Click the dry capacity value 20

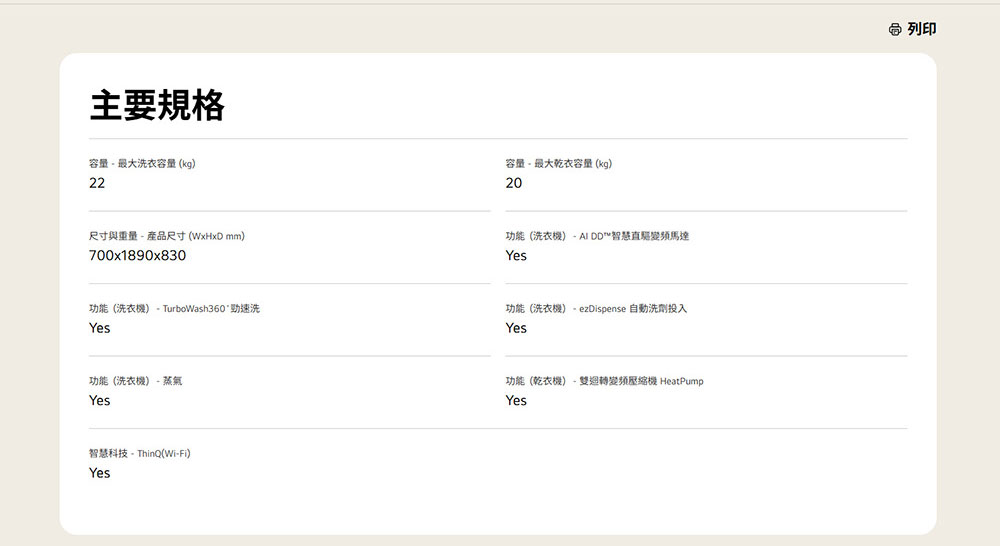pos(514,183)
